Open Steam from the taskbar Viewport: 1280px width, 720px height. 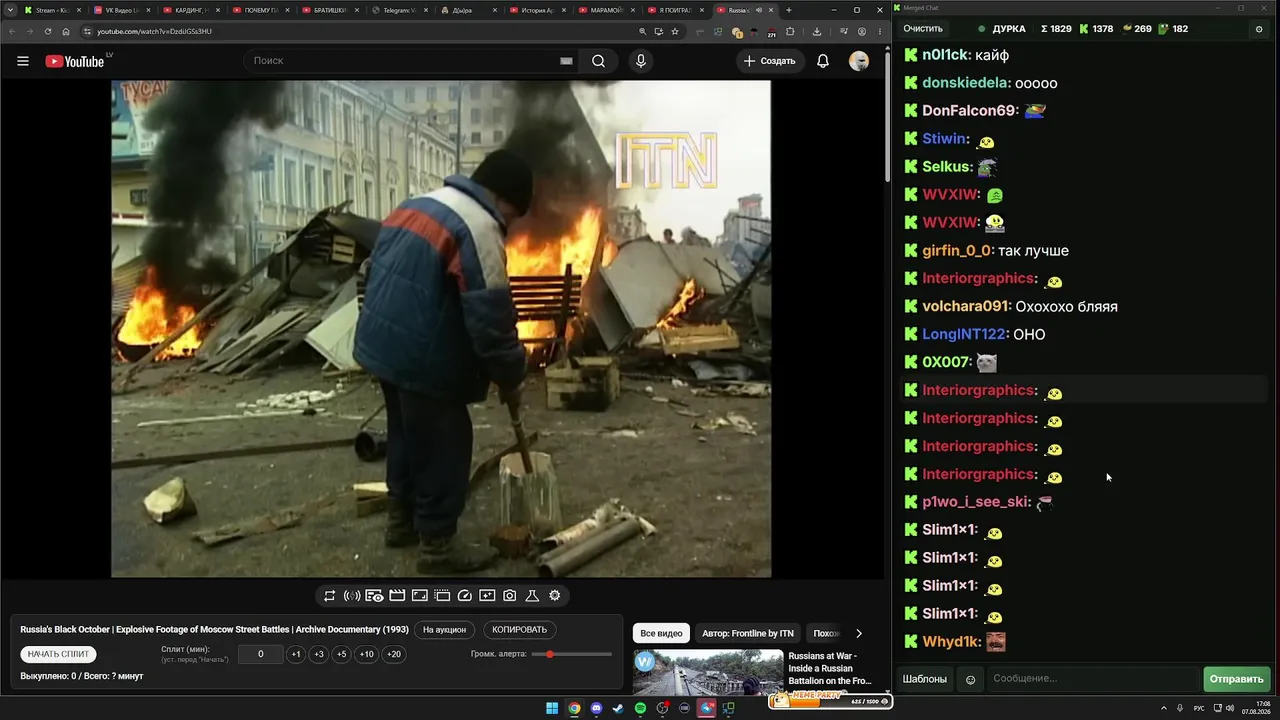pos(618,708)
